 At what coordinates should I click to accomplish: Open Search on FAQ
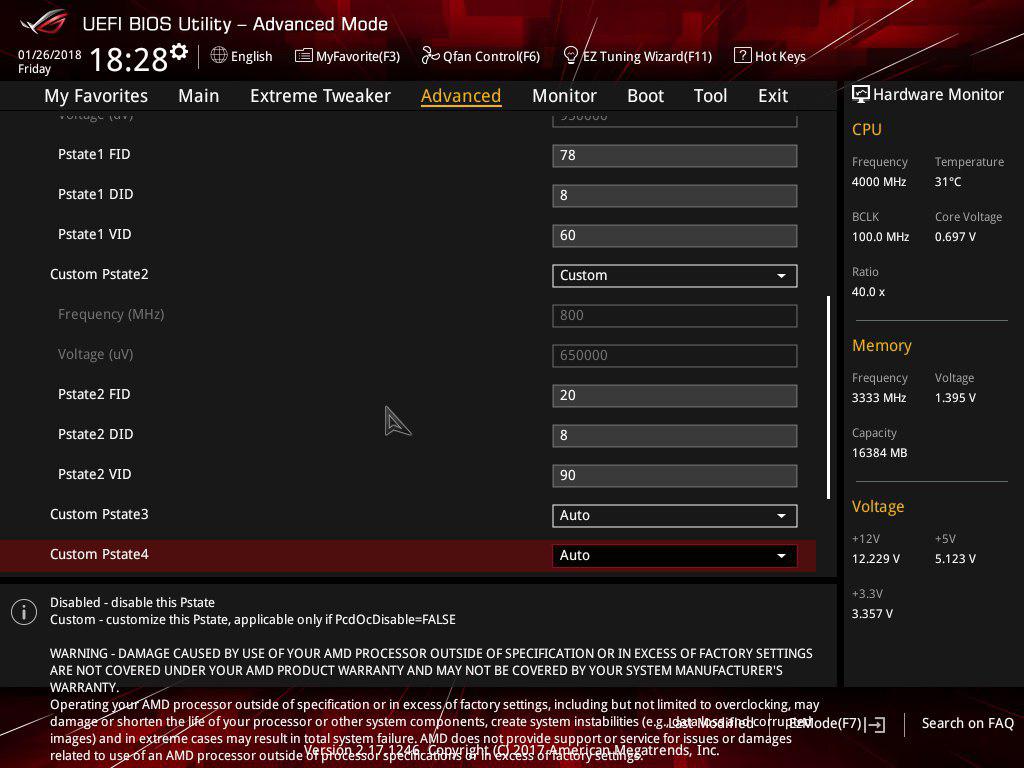tap(967, 723)
